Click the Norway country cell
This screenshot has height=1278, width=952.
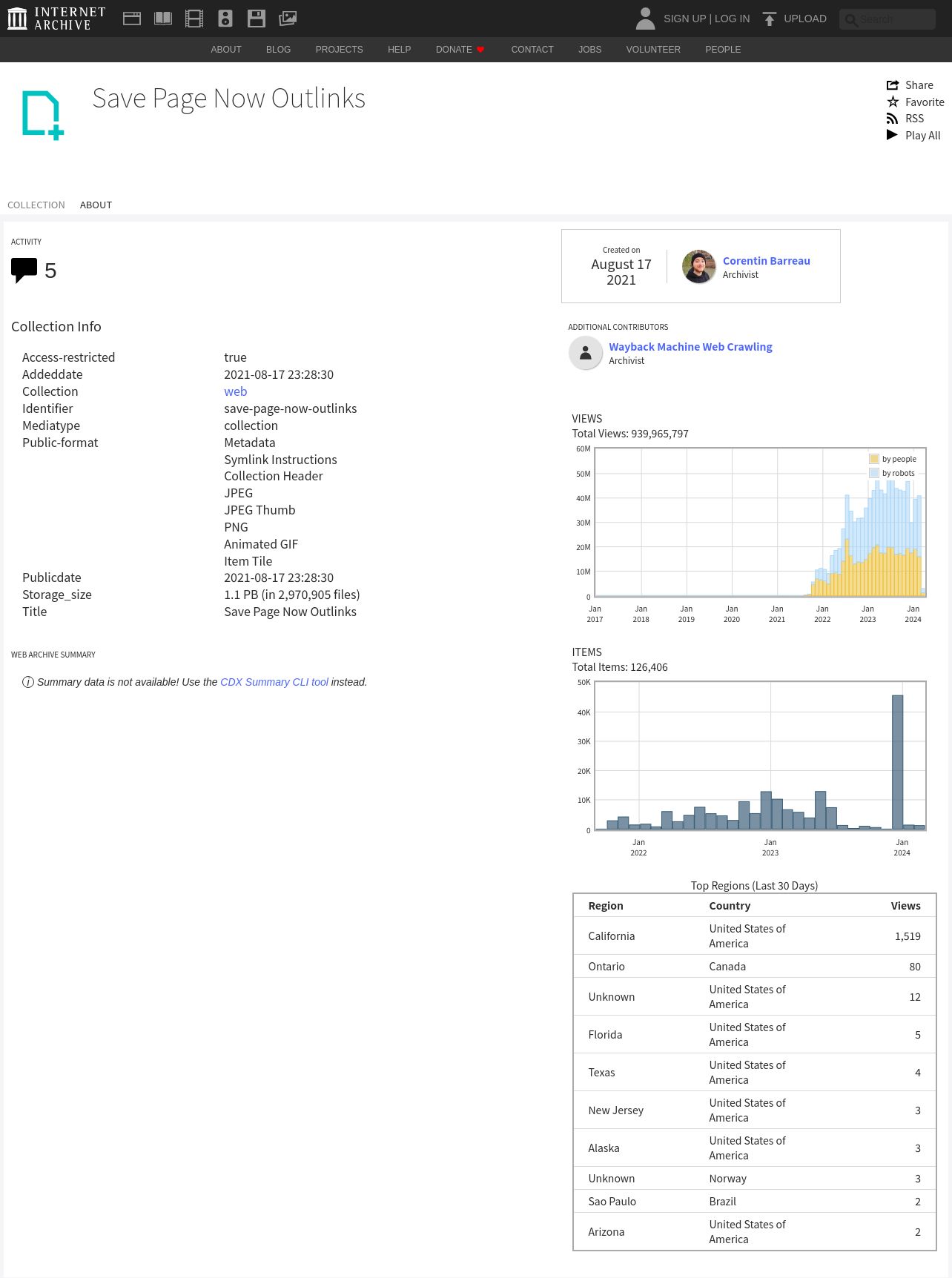coord(727,1179)
